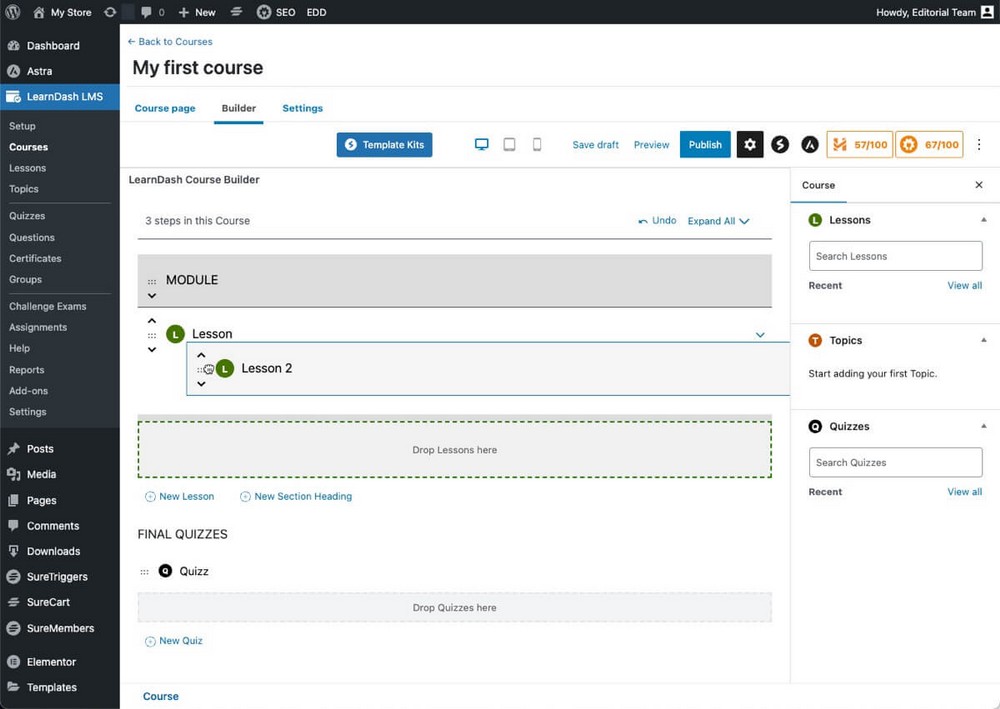Screen dimensions: 1000x709
Task: Open the SEO admin bar menu
Action: point(276,12)
